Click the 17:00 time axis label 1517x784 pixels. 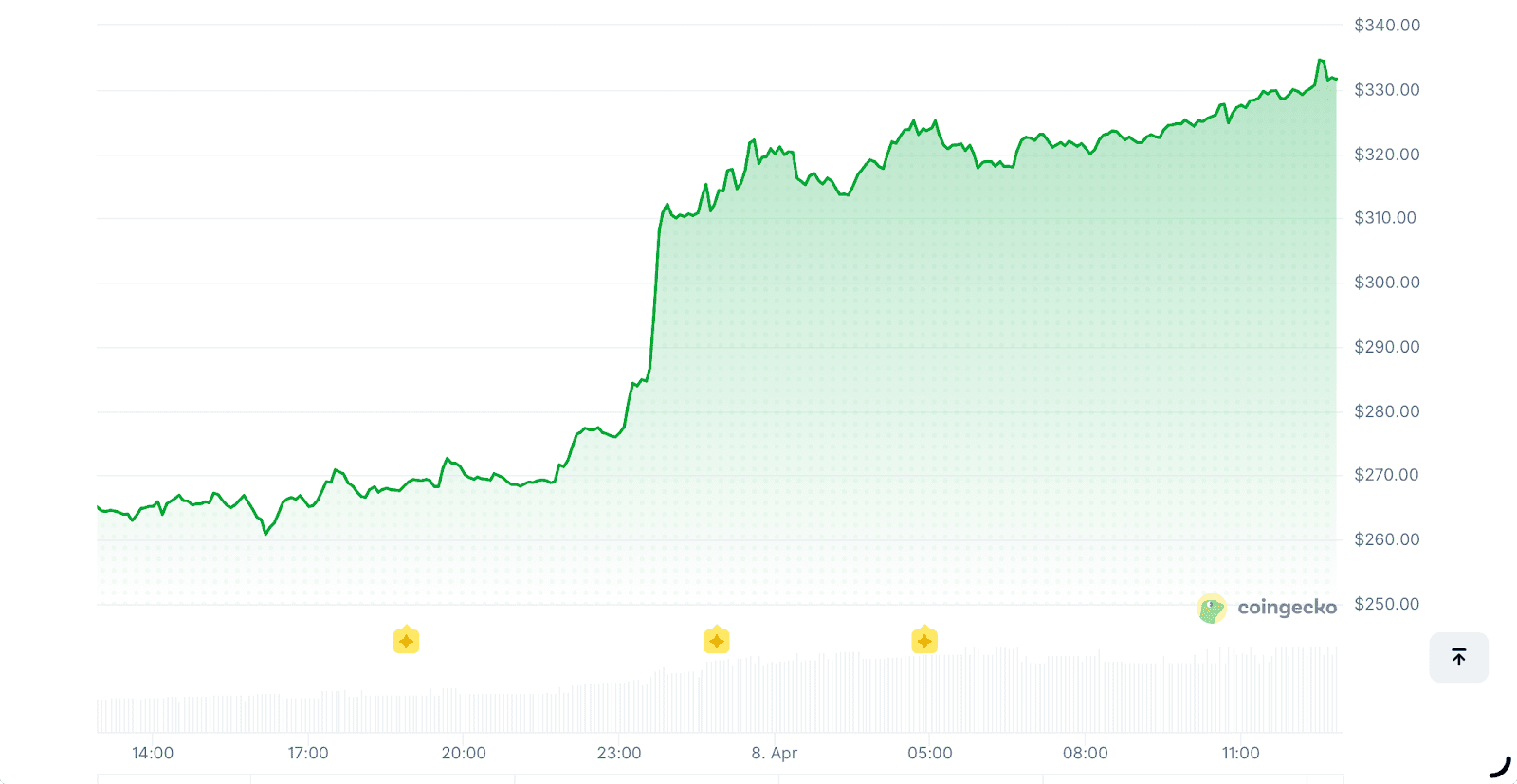tap(308, 753)
